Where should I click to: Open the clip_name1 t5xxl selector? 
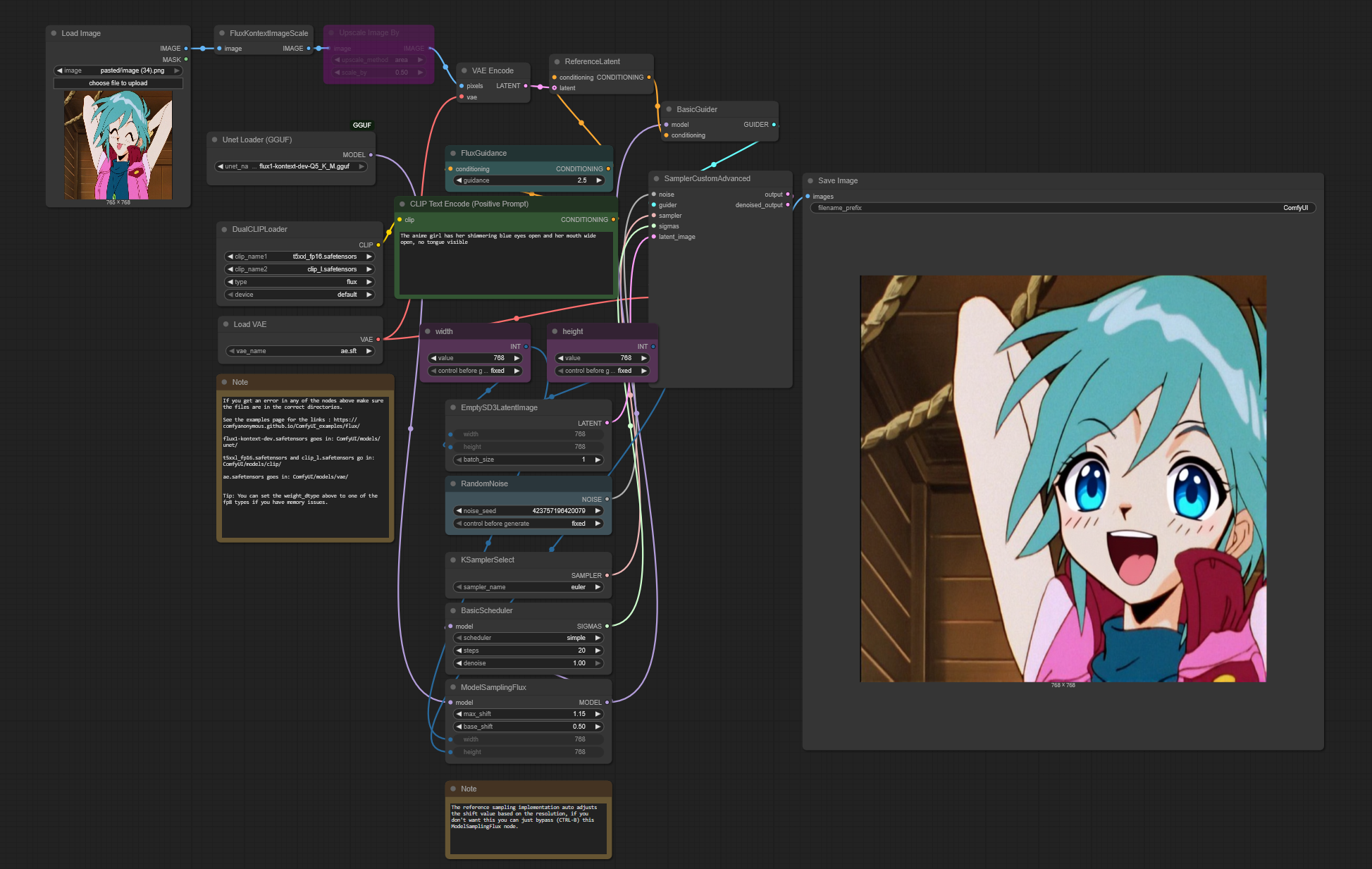299,257
